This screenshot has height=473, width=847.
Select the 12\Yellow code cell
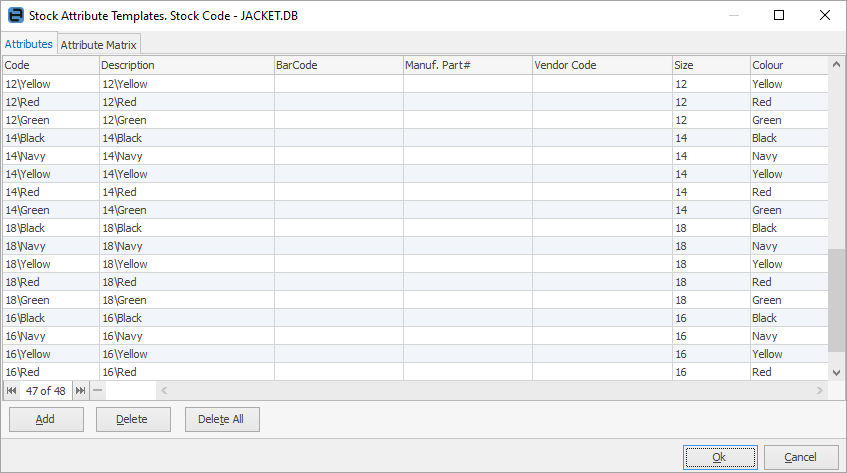[51, 84]
